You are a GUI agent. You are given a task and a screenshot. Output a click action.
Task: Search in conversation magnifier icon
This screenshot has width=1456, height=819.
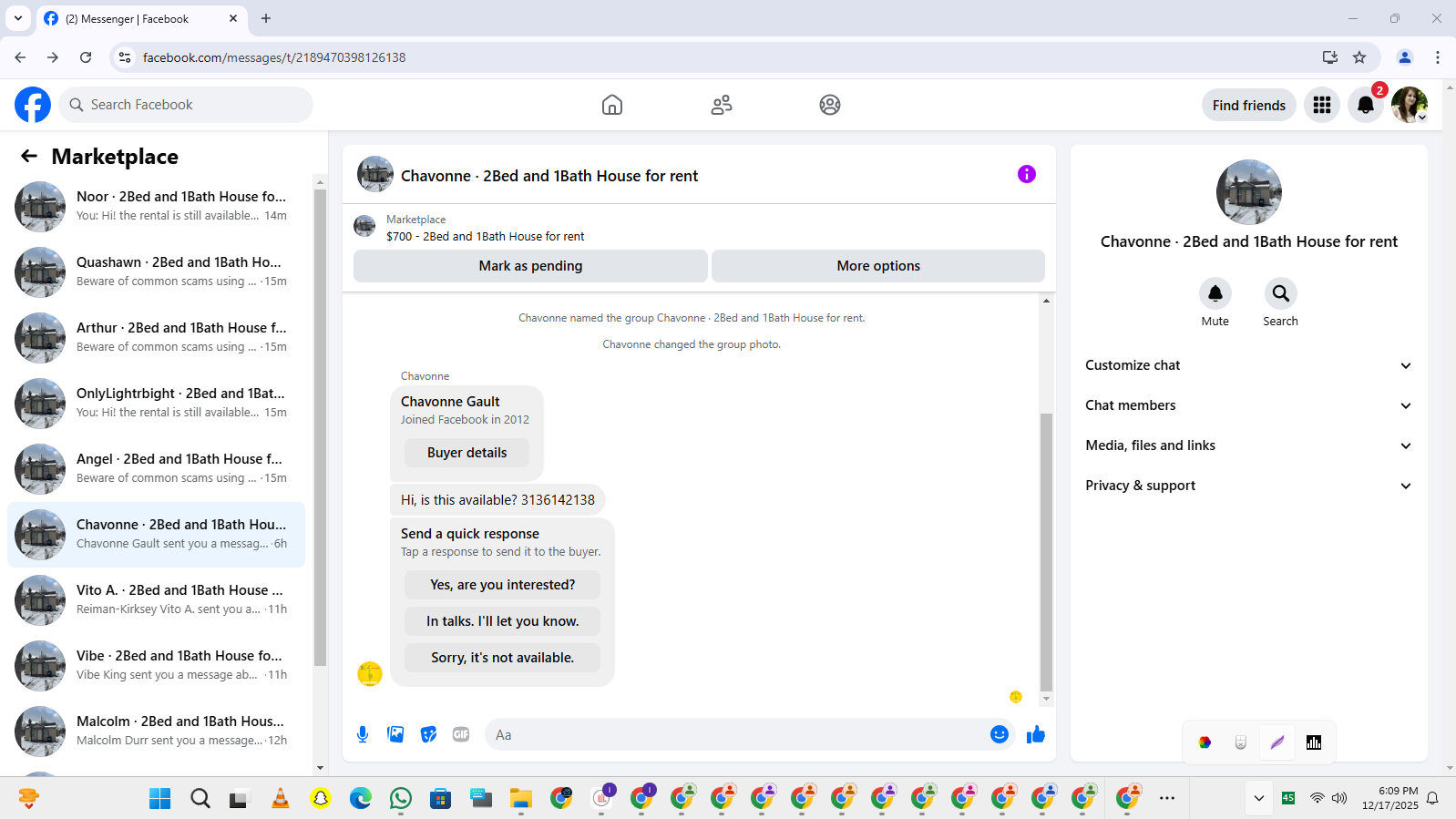point(1281,293)
